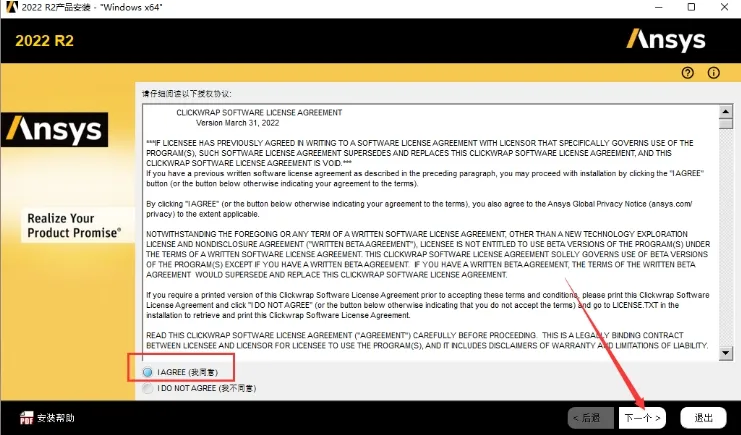
Task: Close the installer window
Action: pyautogui.click(x=724, y=7)
